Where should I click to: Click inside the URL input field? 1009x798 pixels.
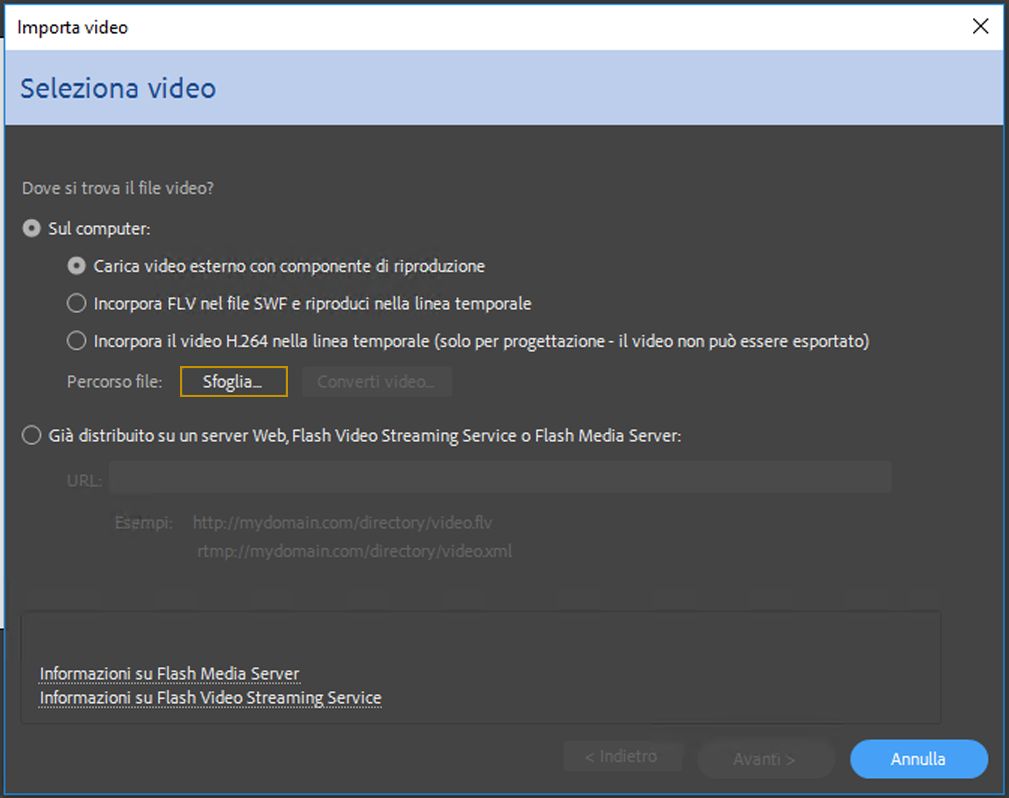tap(500, 478)
